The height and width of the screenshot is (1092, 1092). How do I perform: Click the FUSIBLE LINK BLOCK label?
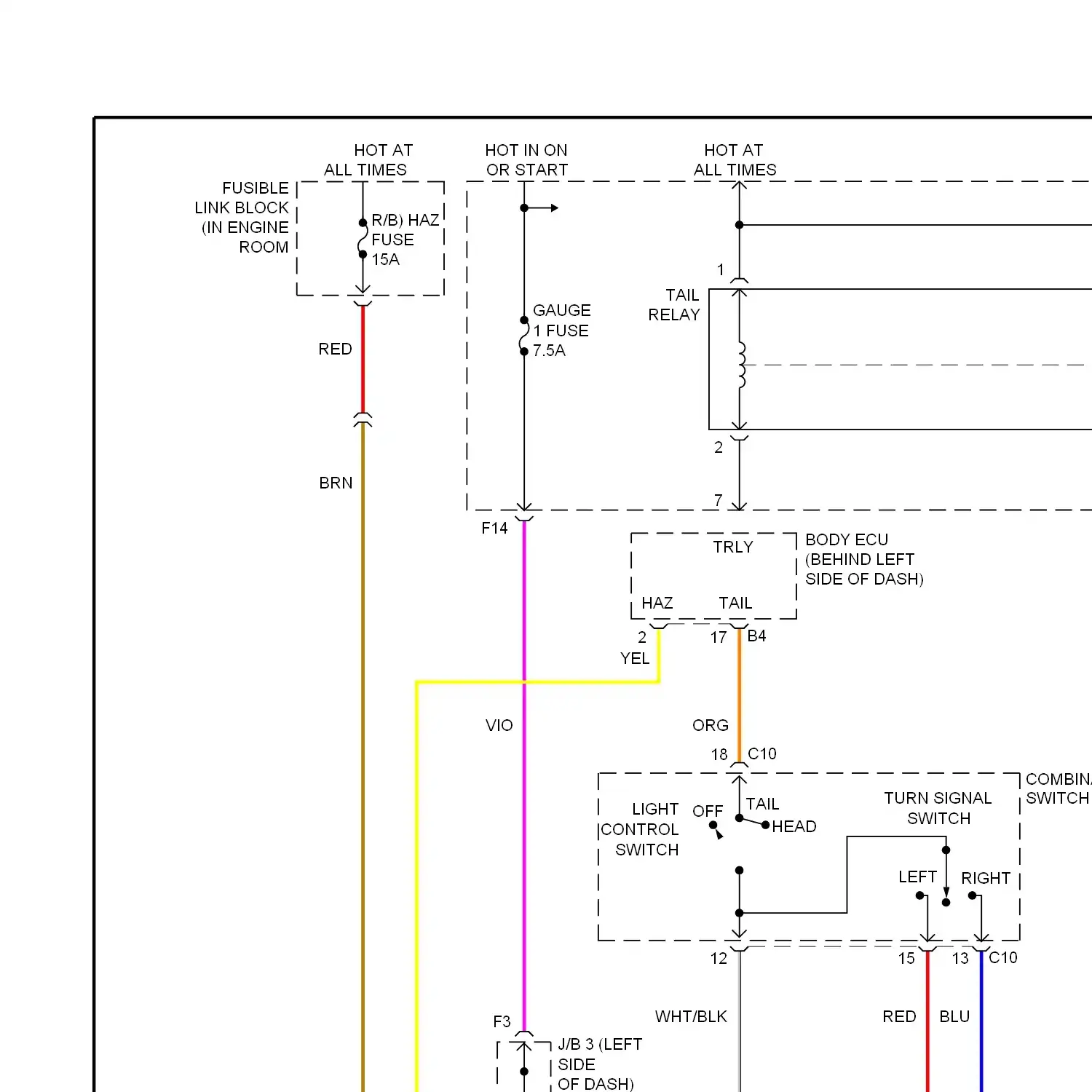242,218
